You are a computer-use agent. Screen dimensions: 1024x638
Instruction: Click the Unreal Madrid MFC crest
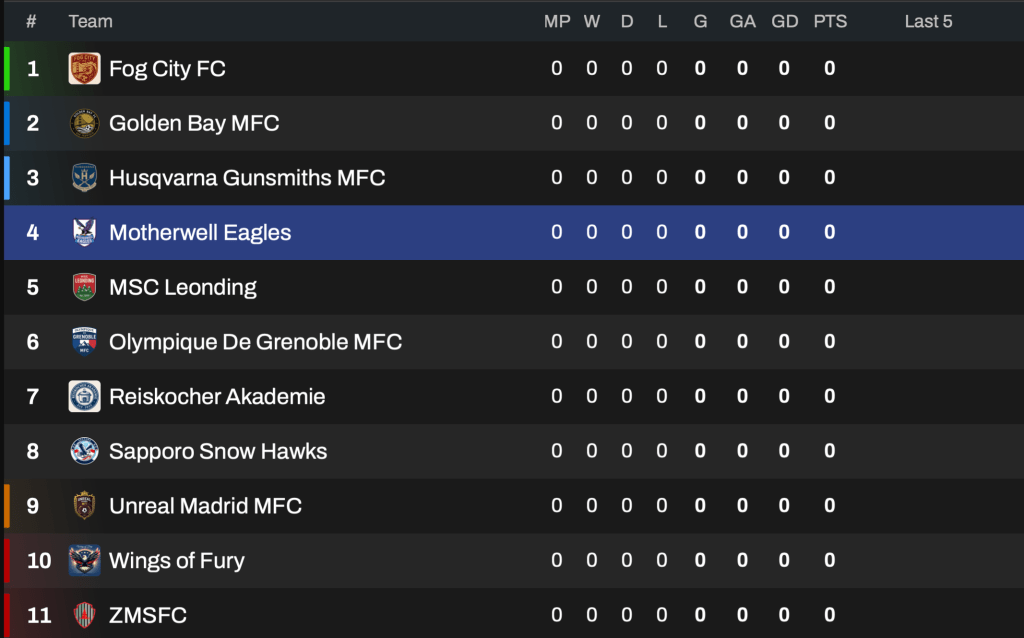[84, 506]
